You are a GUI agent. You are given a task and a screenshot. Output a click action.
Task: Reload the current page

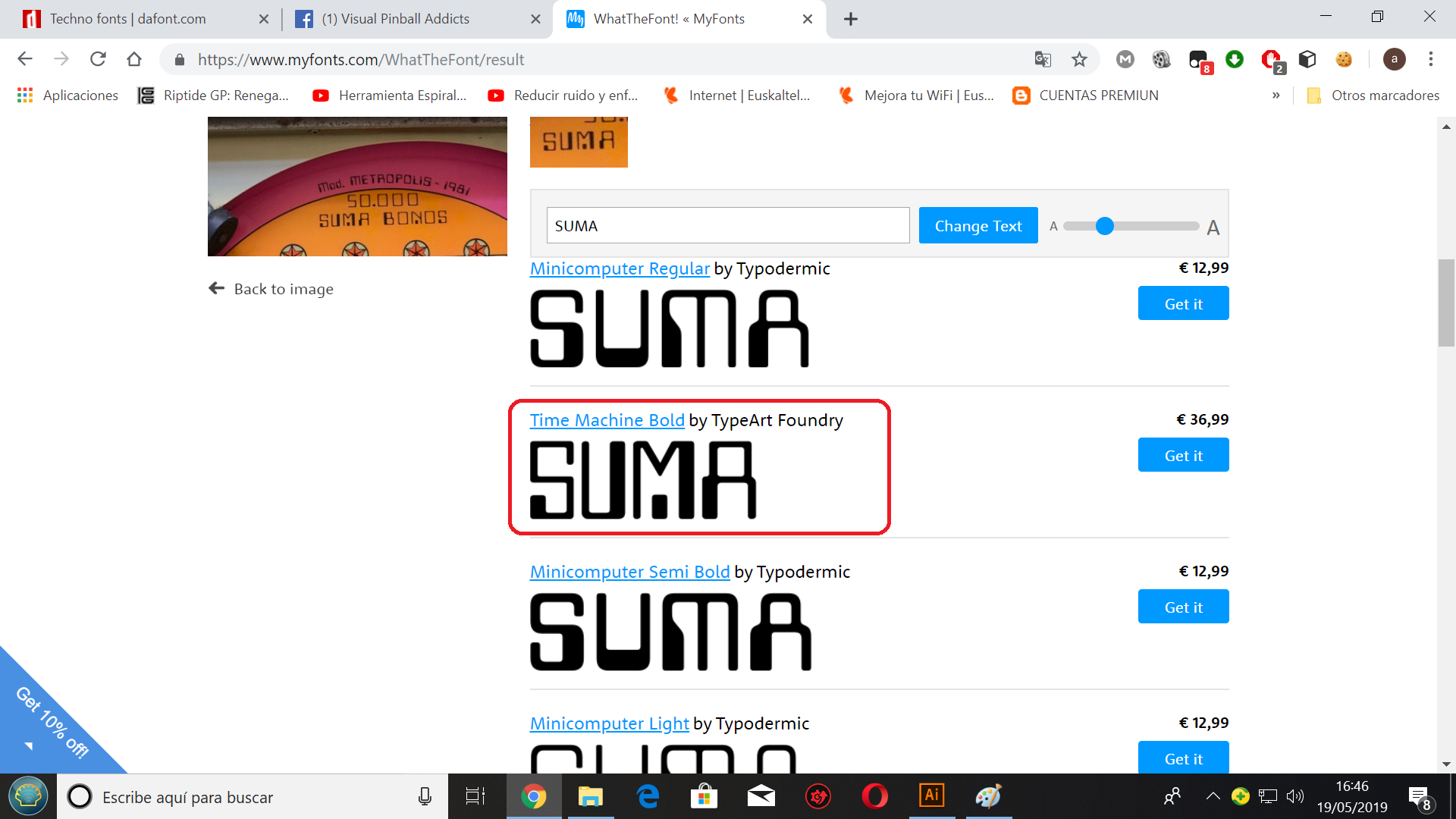tap(98, 59)
